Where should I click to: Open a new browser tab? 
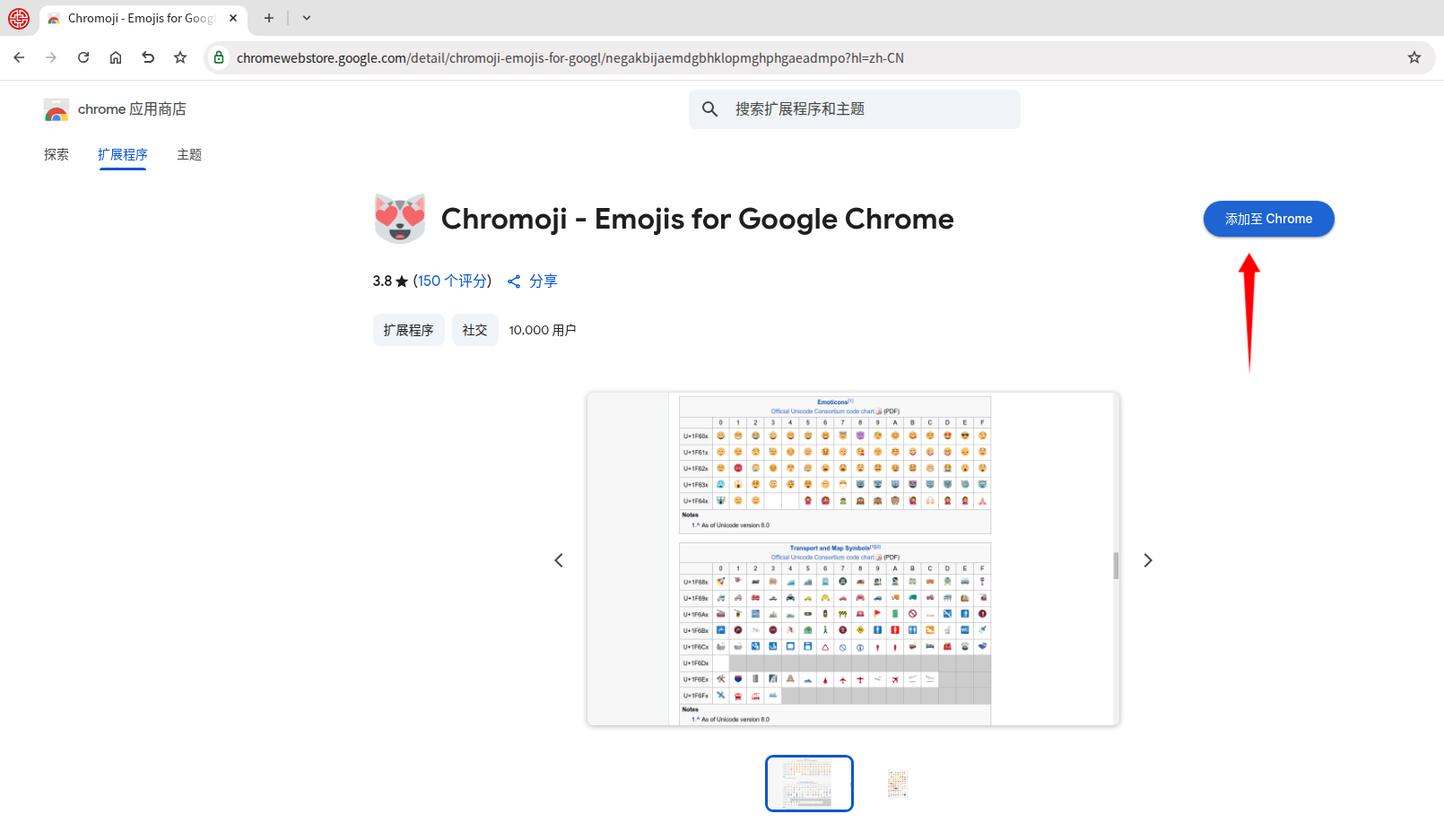268,18
